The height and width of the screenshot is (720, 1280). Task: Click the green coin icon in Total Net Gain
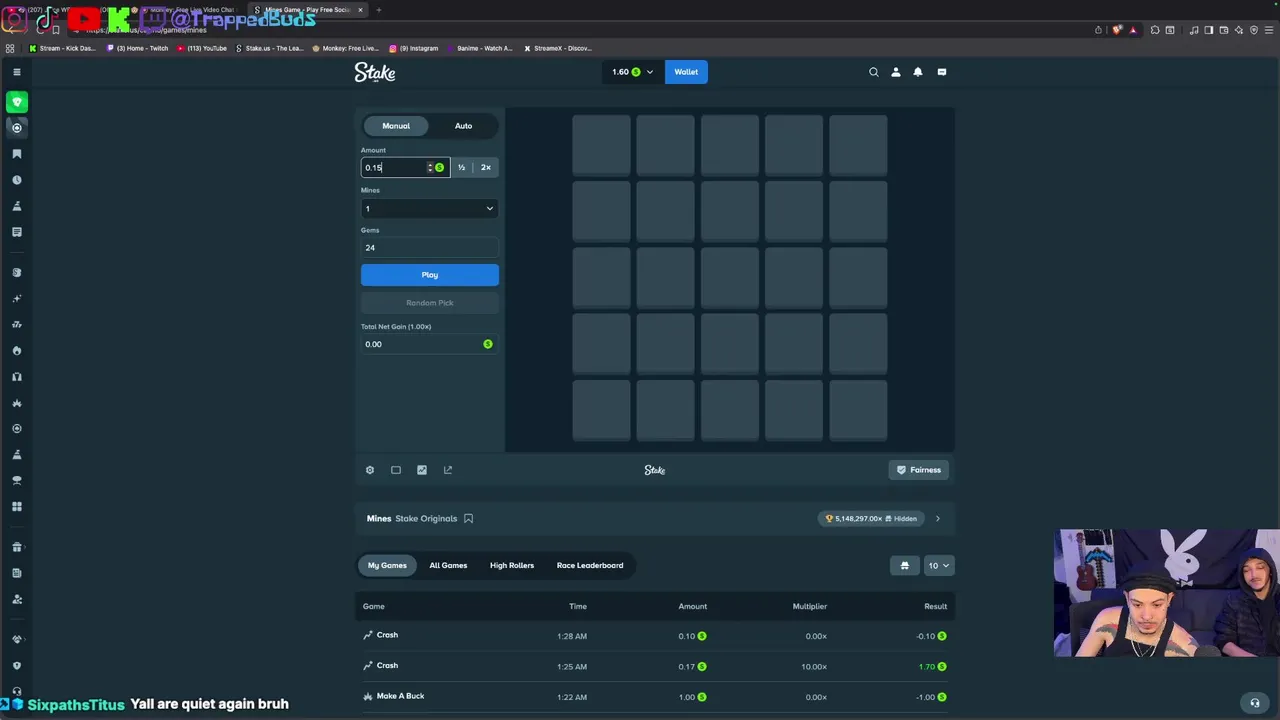(488, 344)
